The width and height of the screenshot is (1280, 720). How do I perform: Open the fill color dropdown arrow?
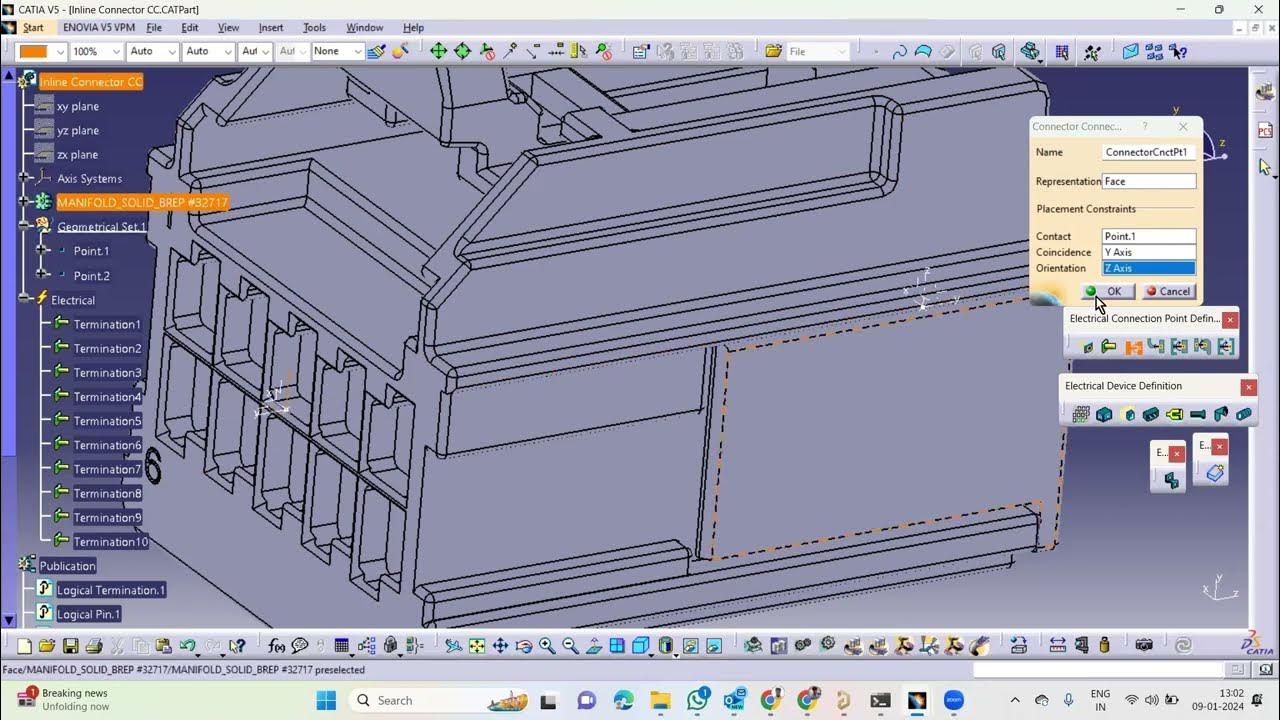(x=59, y=51)
